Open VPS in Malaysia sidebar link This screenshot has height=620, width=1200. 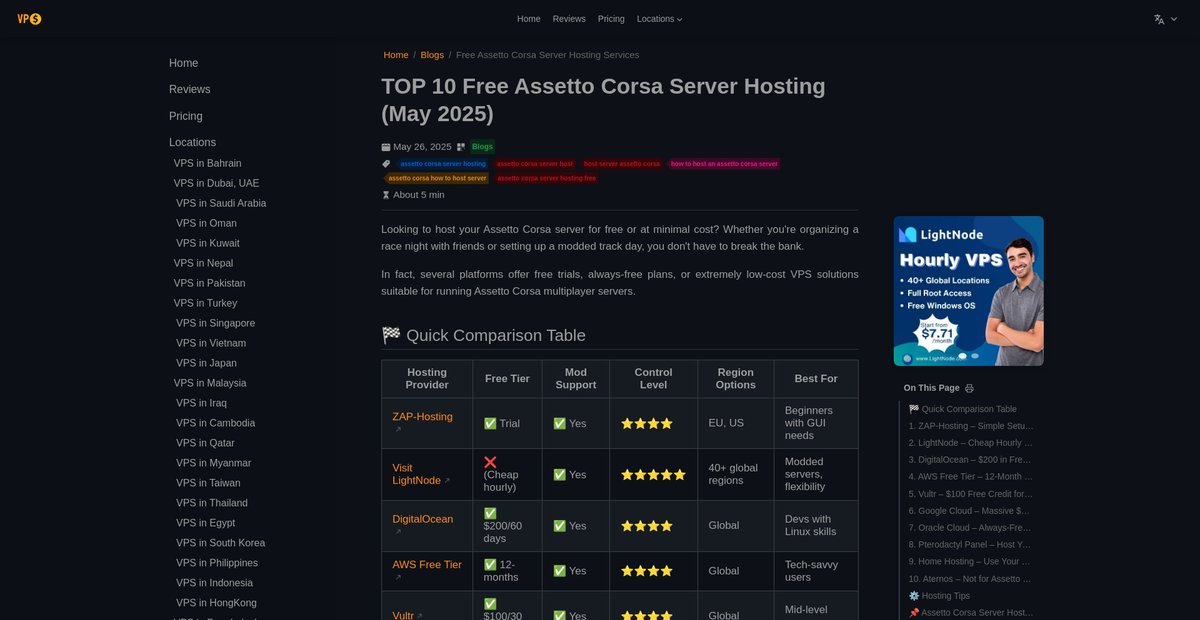pos(210,383)
